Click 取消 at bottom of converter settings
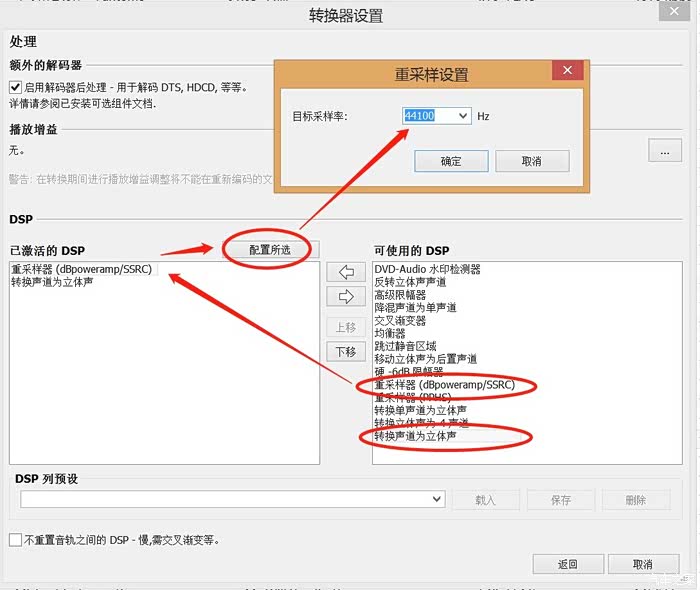 pos(643,564)
